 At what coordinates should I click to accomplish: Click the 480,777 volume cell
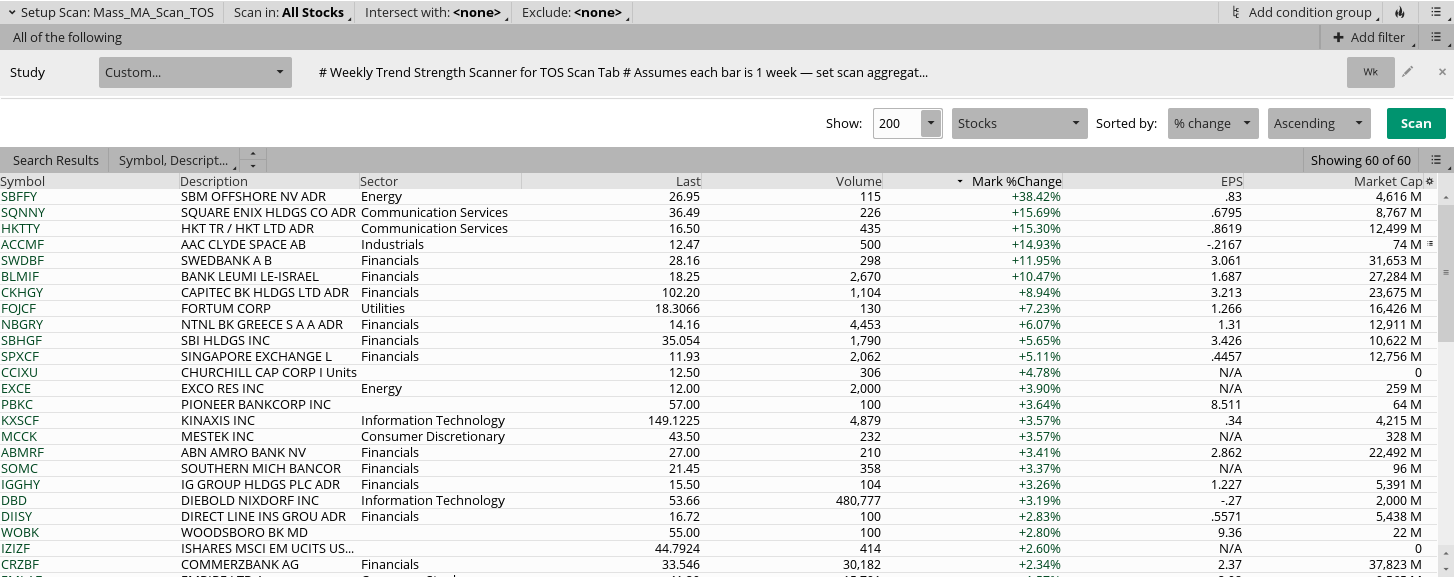858,500
